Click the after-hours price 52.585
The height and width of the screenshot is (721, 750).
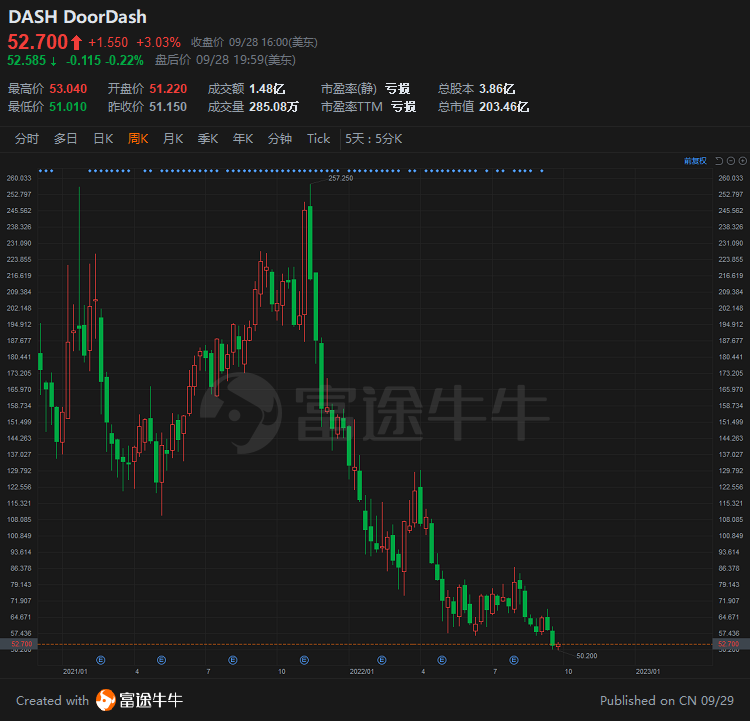point(26,60)
